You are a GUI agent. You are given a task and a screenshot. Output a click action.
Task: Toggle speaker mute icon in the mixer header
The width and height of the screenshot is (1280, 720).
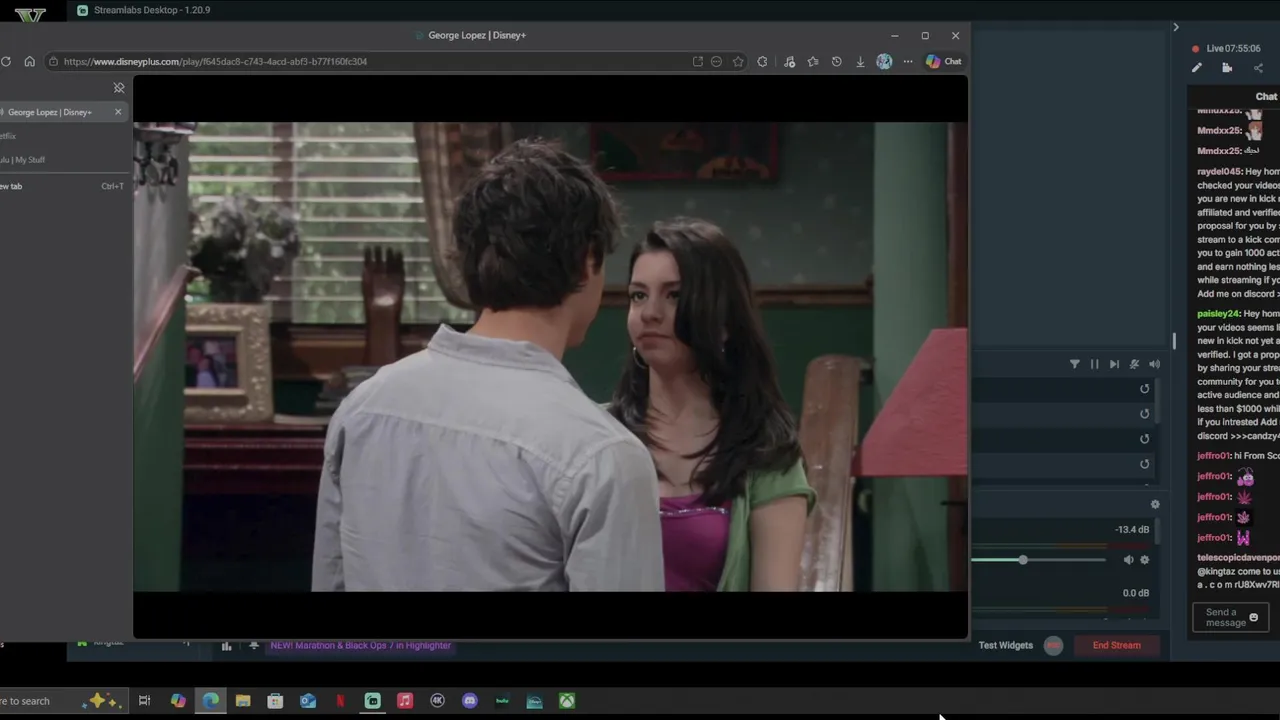[x=1154, y=364]
